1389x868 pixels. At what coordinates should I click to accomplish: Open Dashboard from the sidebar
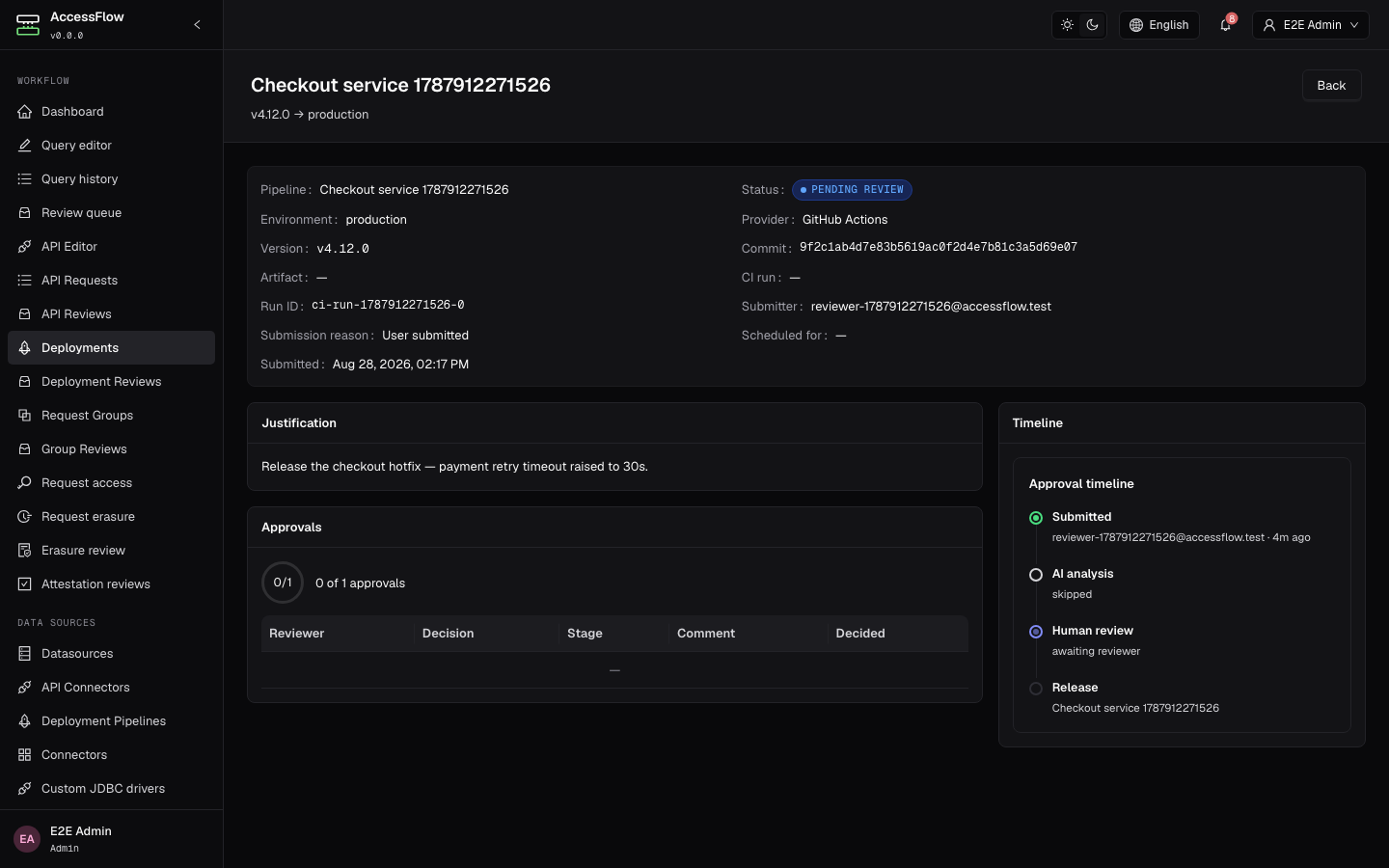[x=111, y=112]
